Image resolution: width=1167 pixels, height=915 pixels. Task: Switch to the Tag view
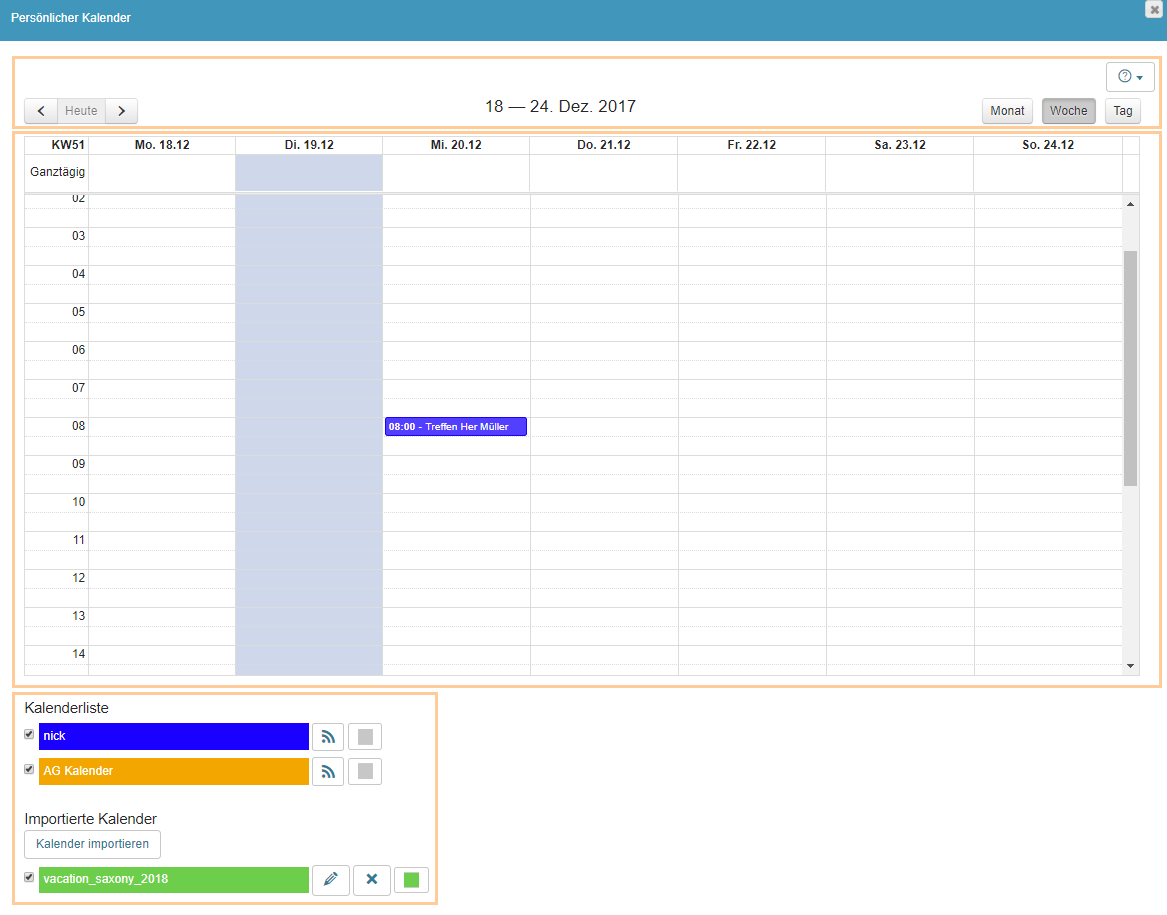point(1122,110)
